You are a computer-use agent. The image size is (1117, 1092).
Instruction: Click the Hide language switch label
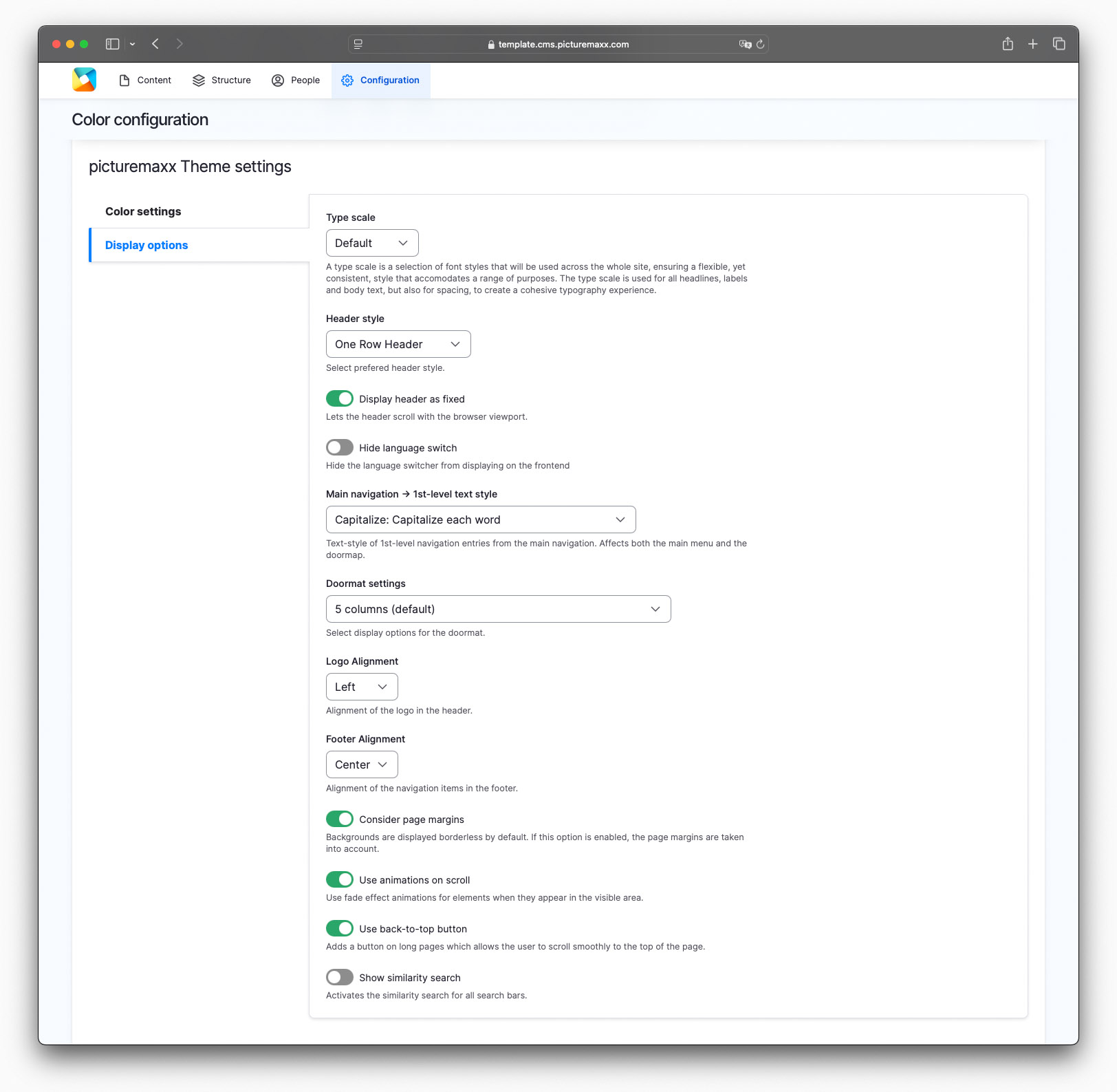click(x=408, y=448)
